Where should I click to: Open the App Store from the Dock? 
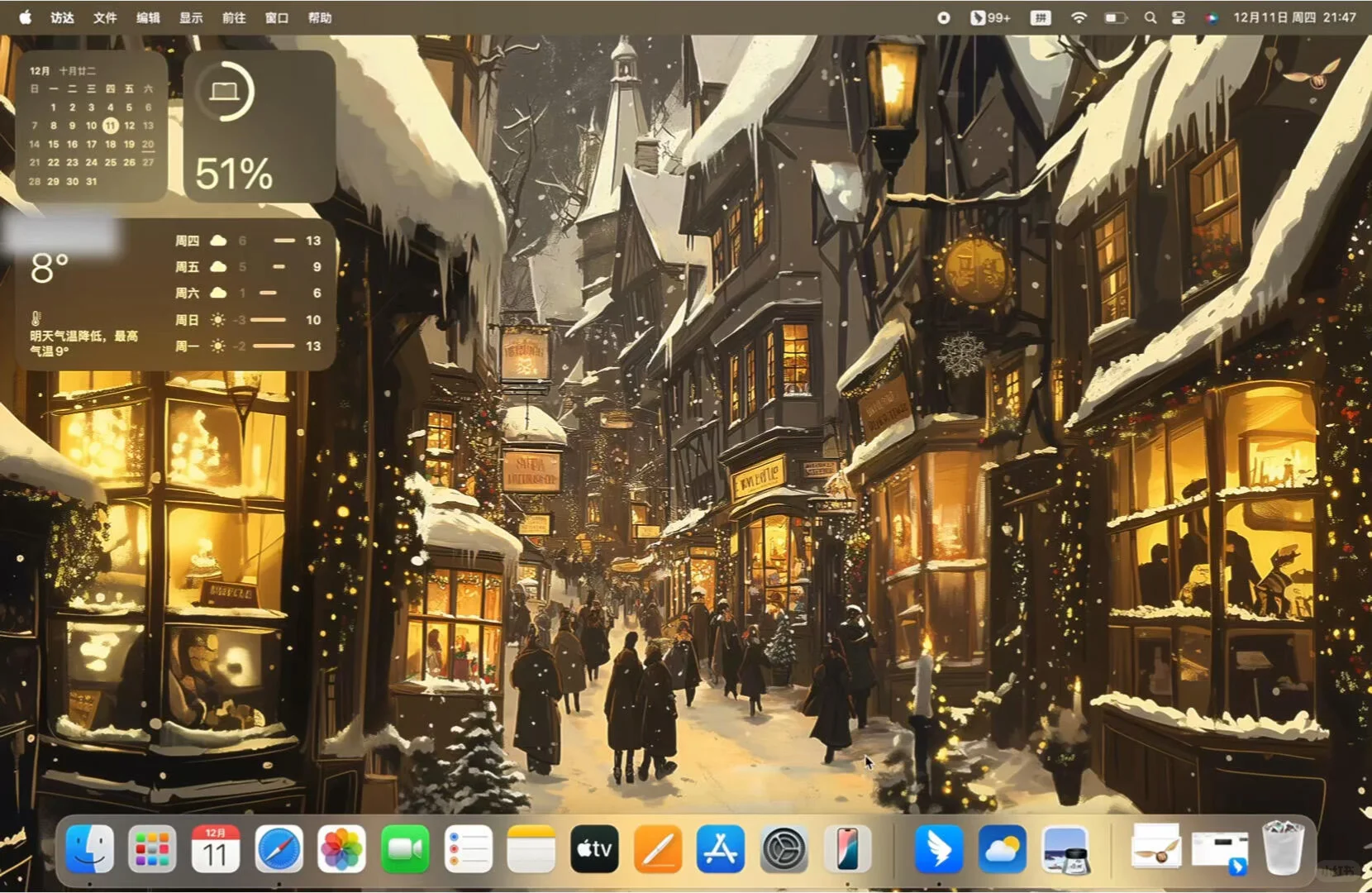pyautogui.click(x=721, y=849)
